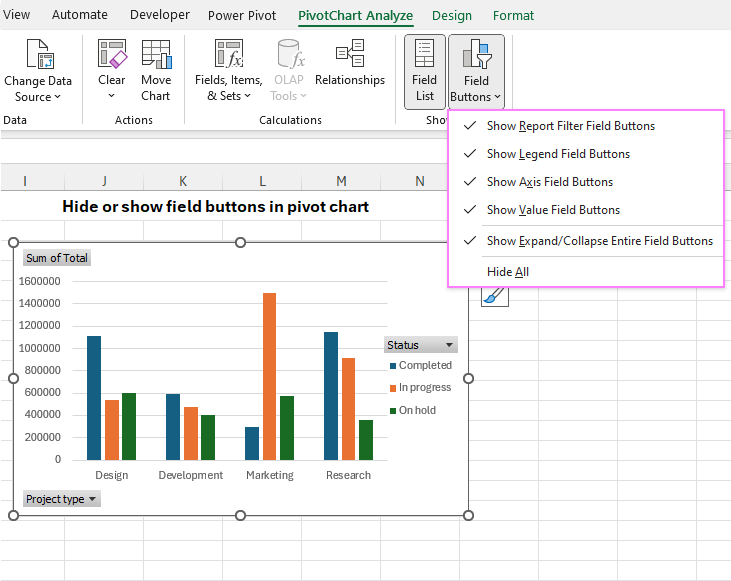Open the Relationships dialog
731x581 pixels.
[350, 65]
